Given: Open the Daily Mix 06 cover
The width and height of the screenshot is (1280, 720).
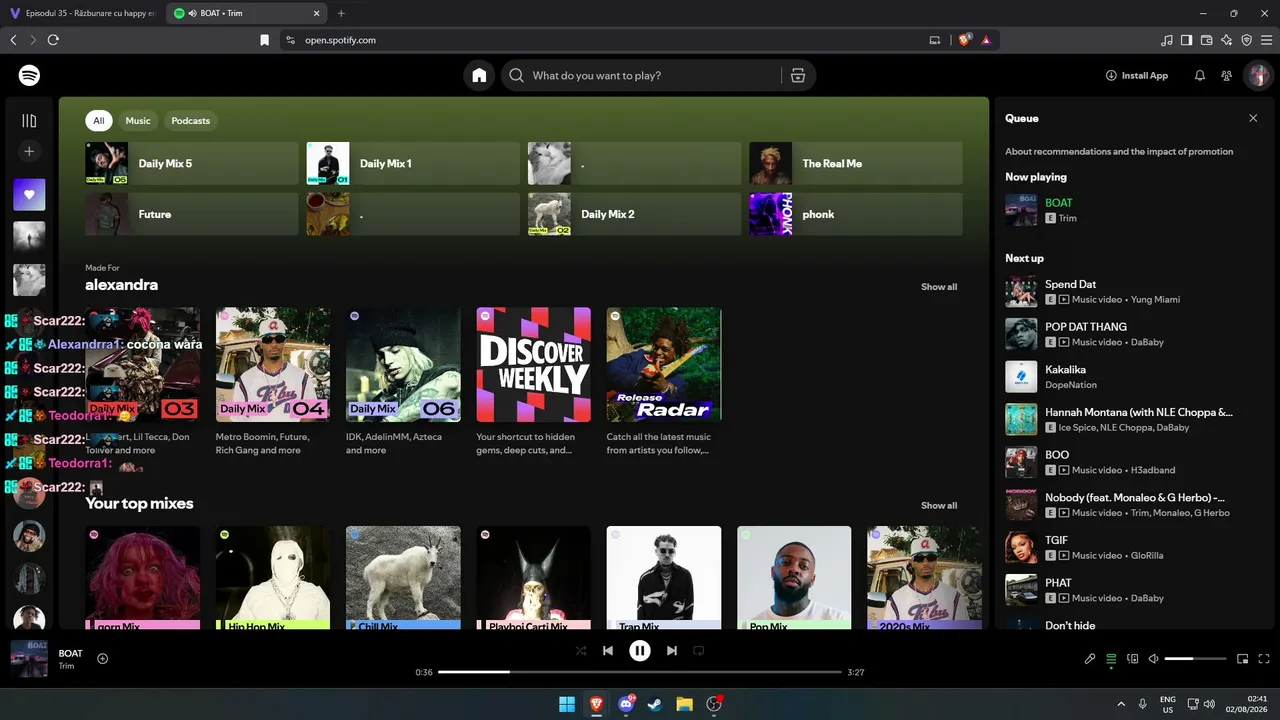Looking at the screenshot, I should (403, 365).
